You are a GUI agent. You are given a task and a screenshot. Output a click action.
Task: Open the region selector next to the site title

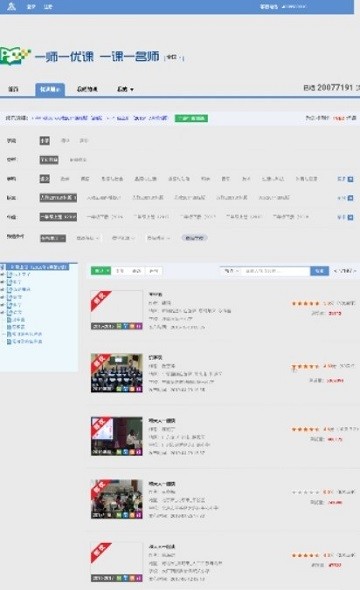[174, 58]
